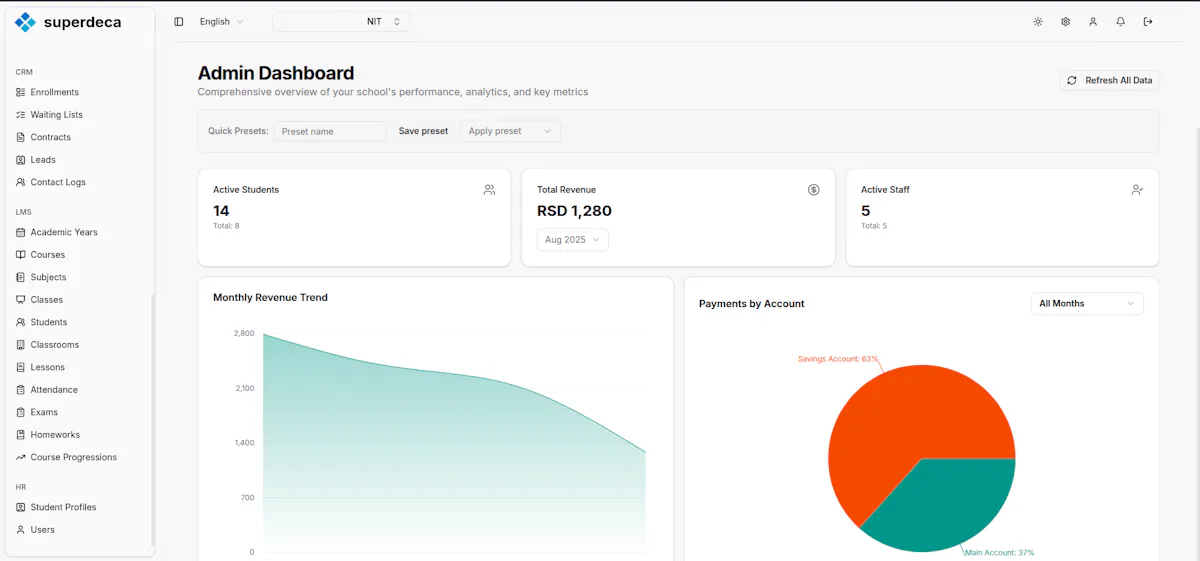This screenshot has height=561, width=1200.
Task: Click the sidebar vertical scrollbar
Action: (152, 420)
